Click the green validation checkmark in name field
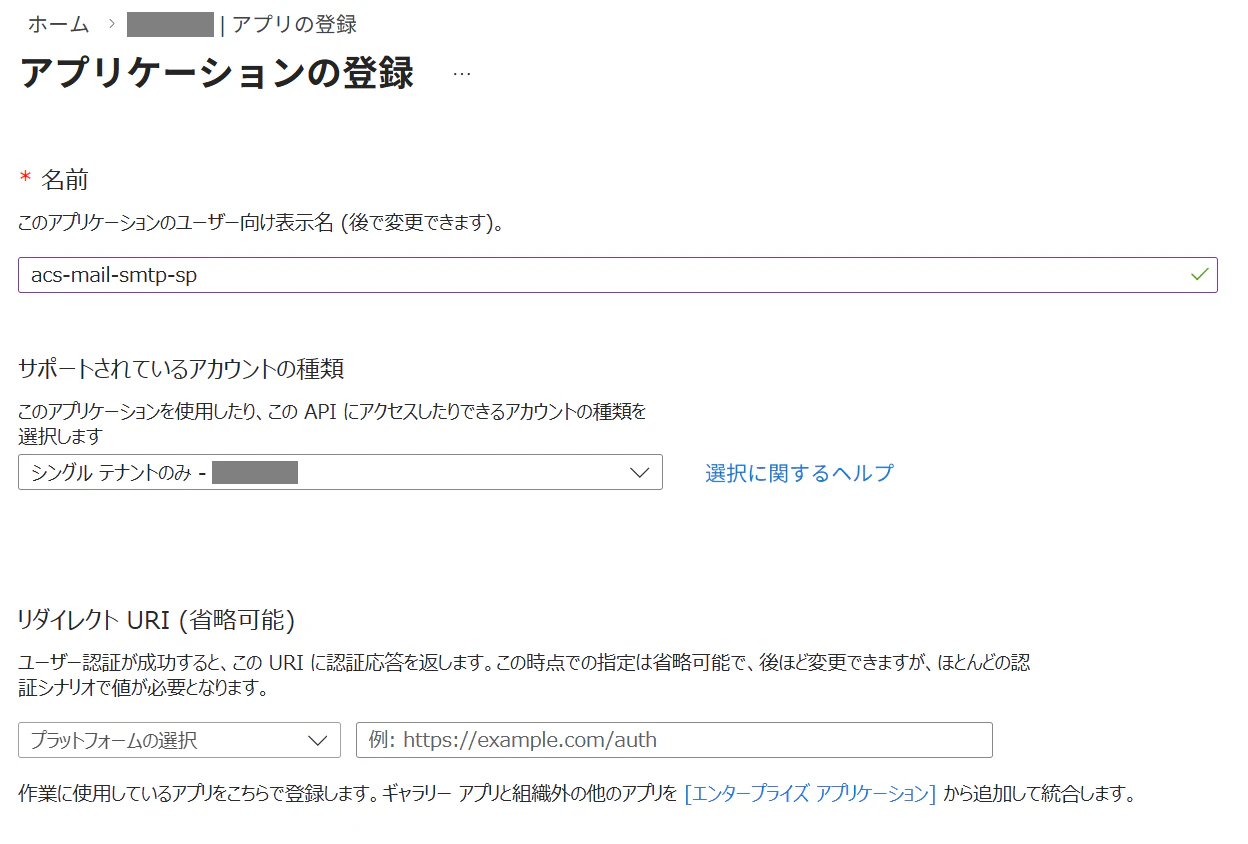This screenshot has width=1248, height=844. click(1200, 274)
